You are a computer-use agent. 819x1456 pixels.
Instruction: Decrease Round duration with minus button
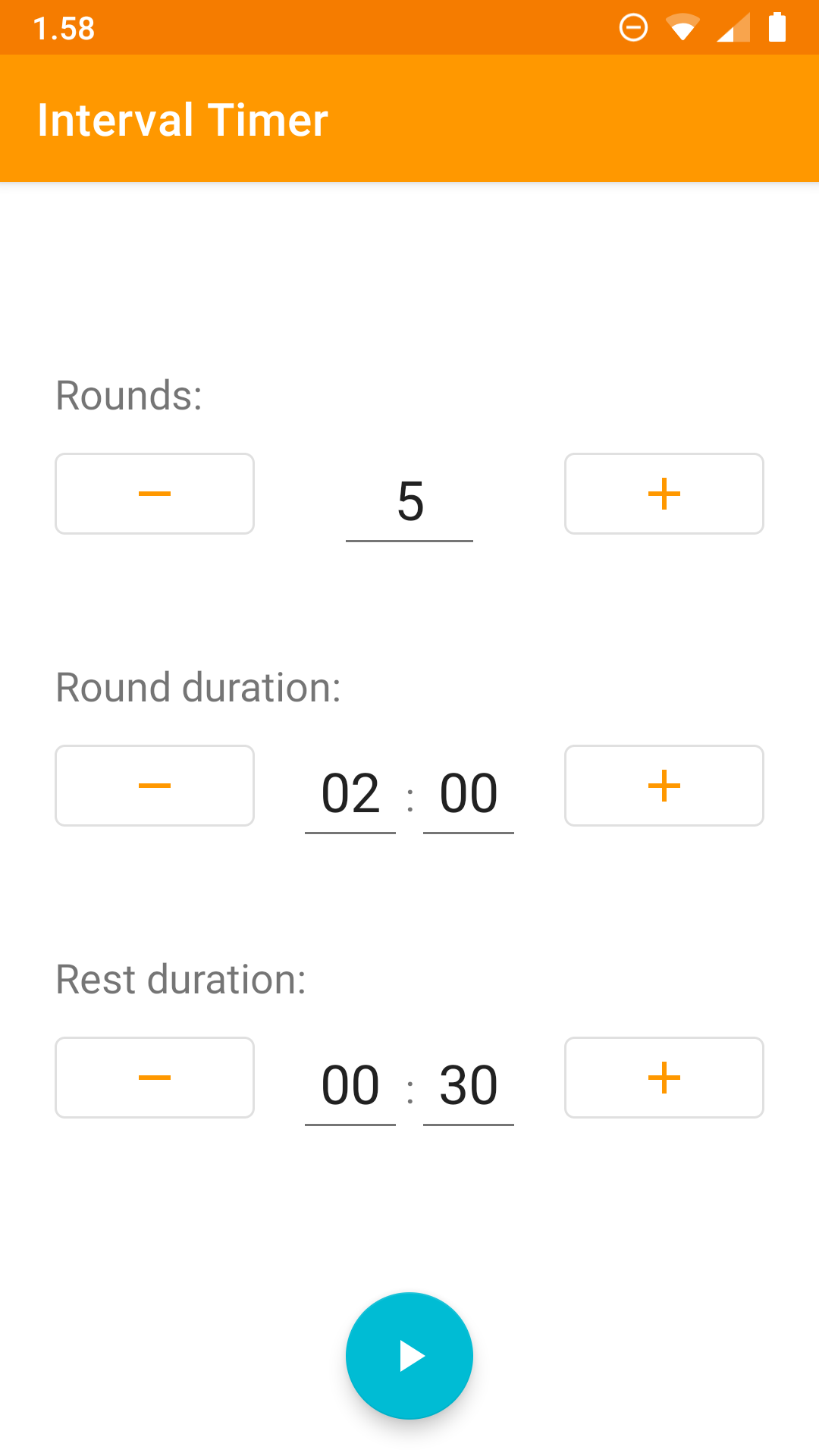click(154, 786)
